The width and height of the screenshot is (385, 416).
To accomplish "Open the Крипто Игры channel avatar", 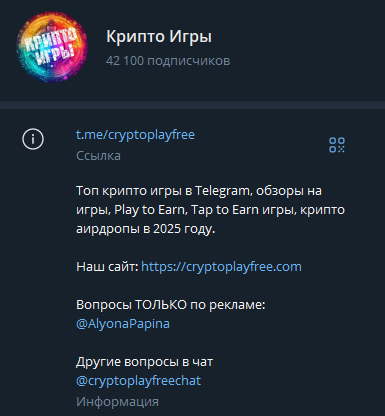I will click(x=52, y=47).
